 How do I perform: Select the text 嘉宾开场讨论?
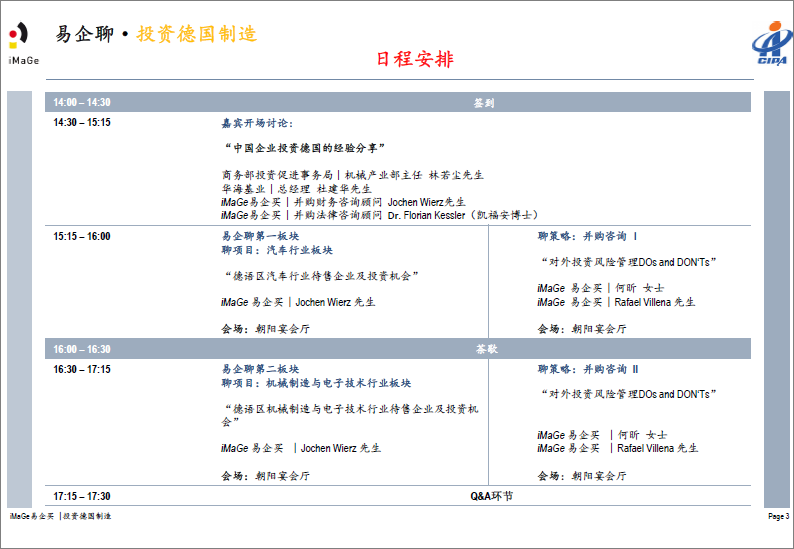pos(257,123)
